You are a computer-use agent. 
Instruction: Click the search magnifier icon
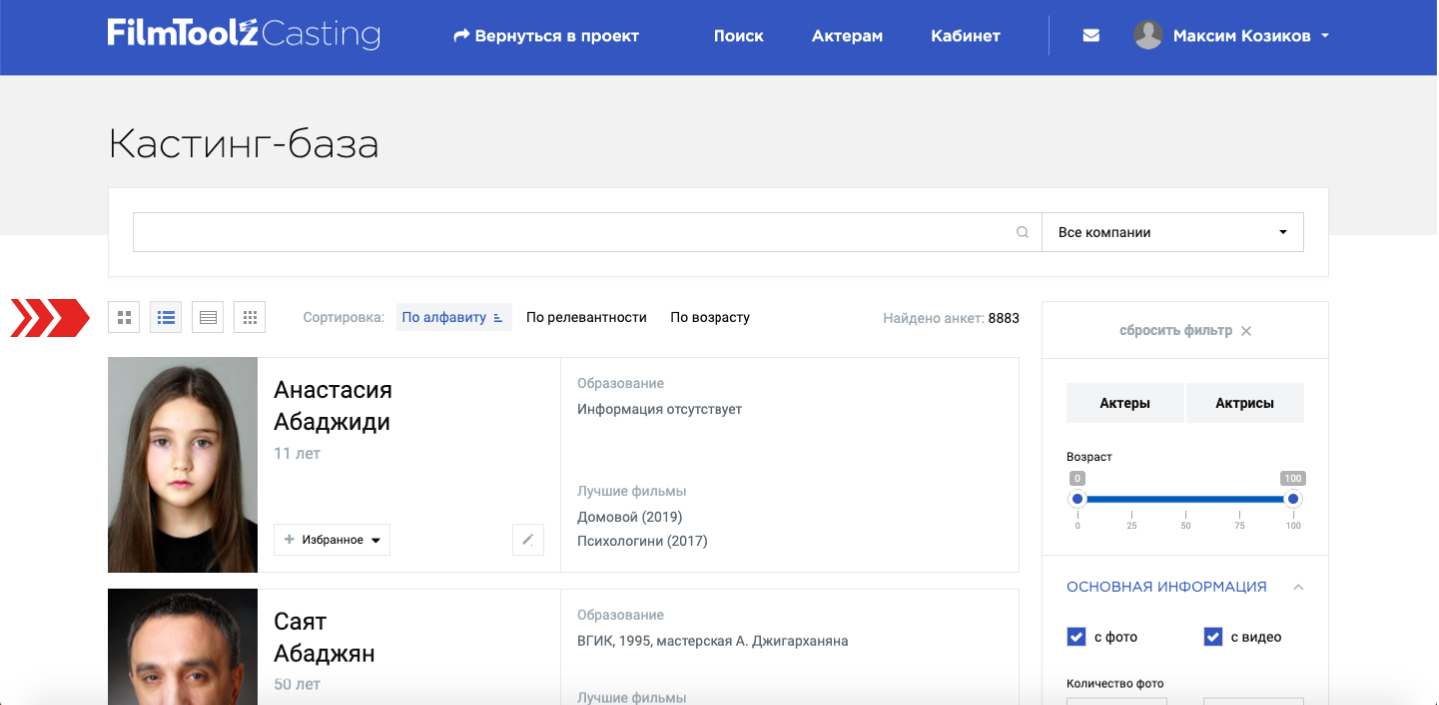1022,232
